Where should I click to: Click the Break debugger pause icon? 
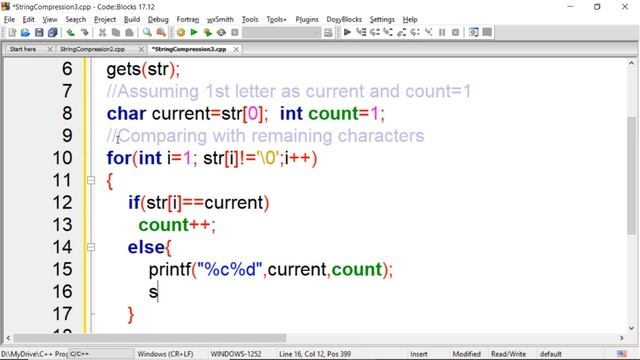pos(442,32)
